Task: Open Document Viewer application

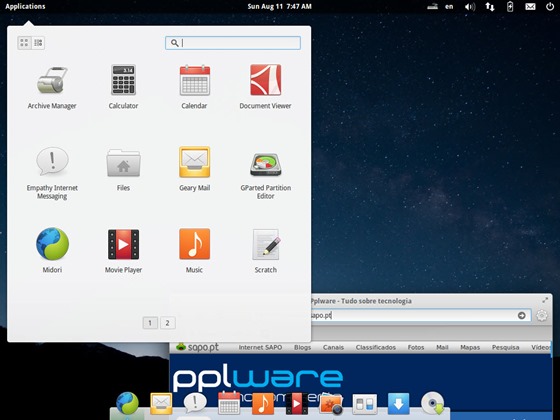Action: coord(265,87)
